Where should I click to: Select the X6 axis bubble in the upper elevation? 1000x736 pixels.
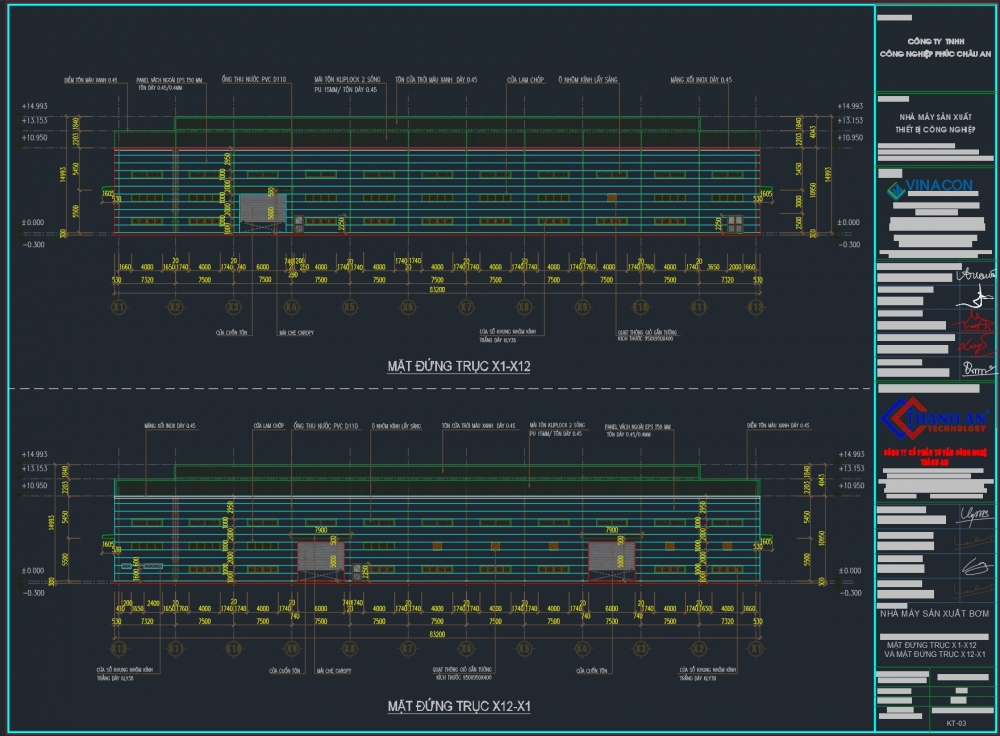(x=408, y=307)
